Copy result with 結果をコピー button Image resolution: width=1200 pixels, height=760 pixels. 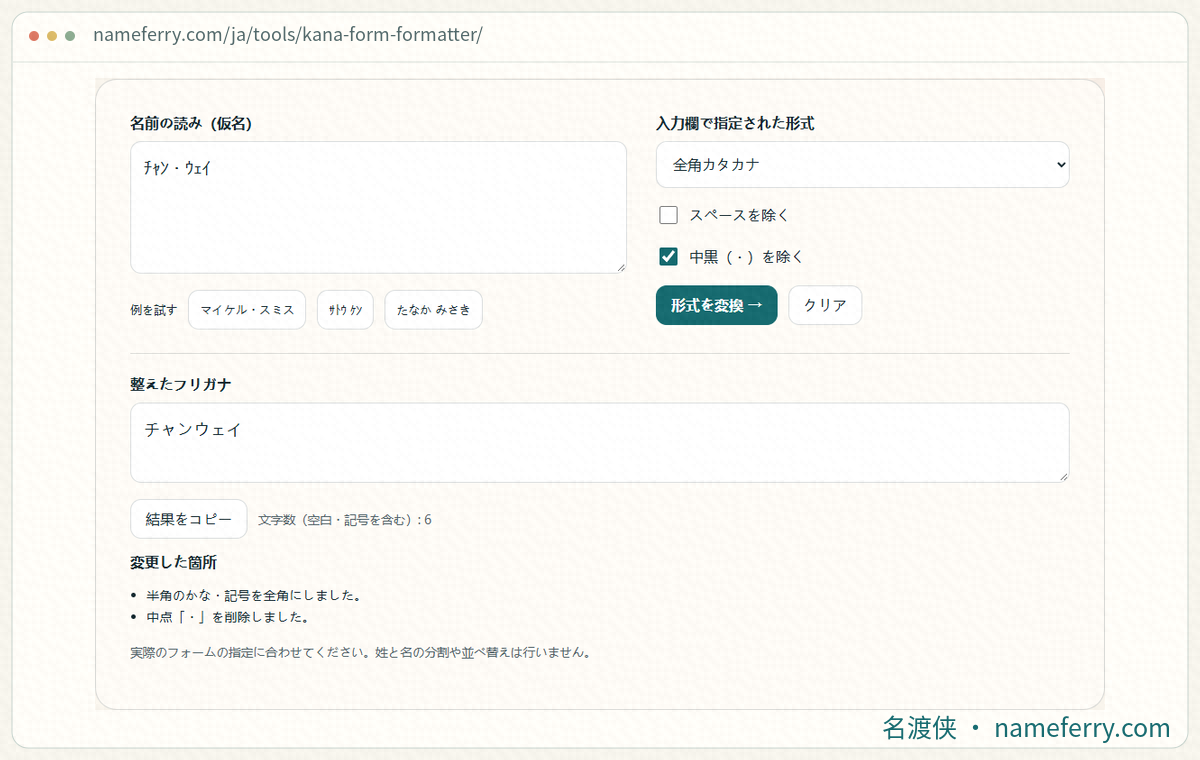pyautogui.click(x=189, y=519)
